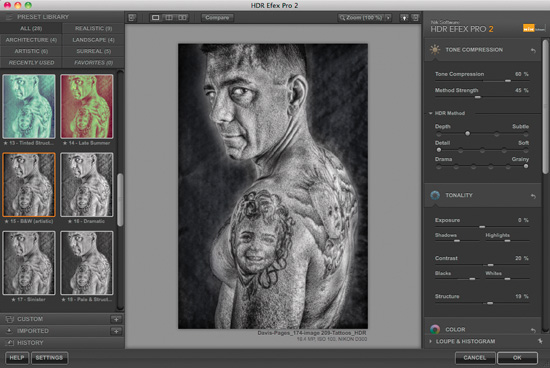
Task: Add a new custom preset with plus button
Action: [116, 319]
